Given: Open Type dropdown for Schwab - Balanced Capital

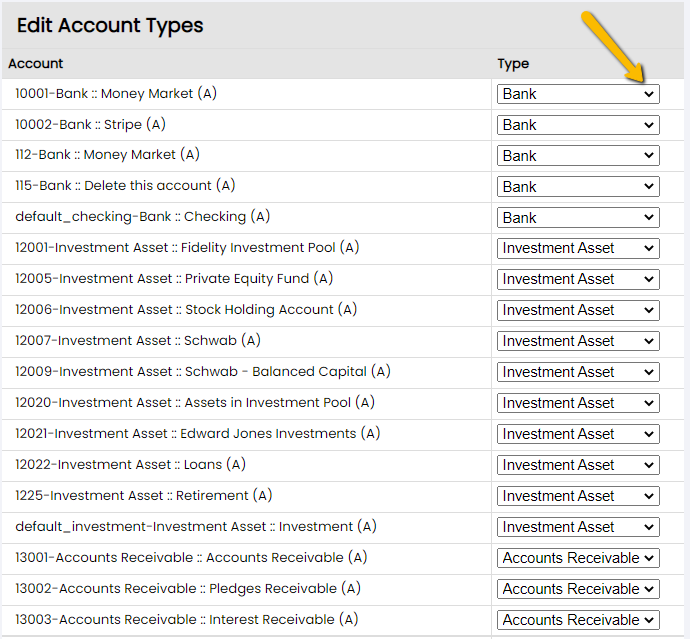Looking at the screenshot, I should 578,372.
